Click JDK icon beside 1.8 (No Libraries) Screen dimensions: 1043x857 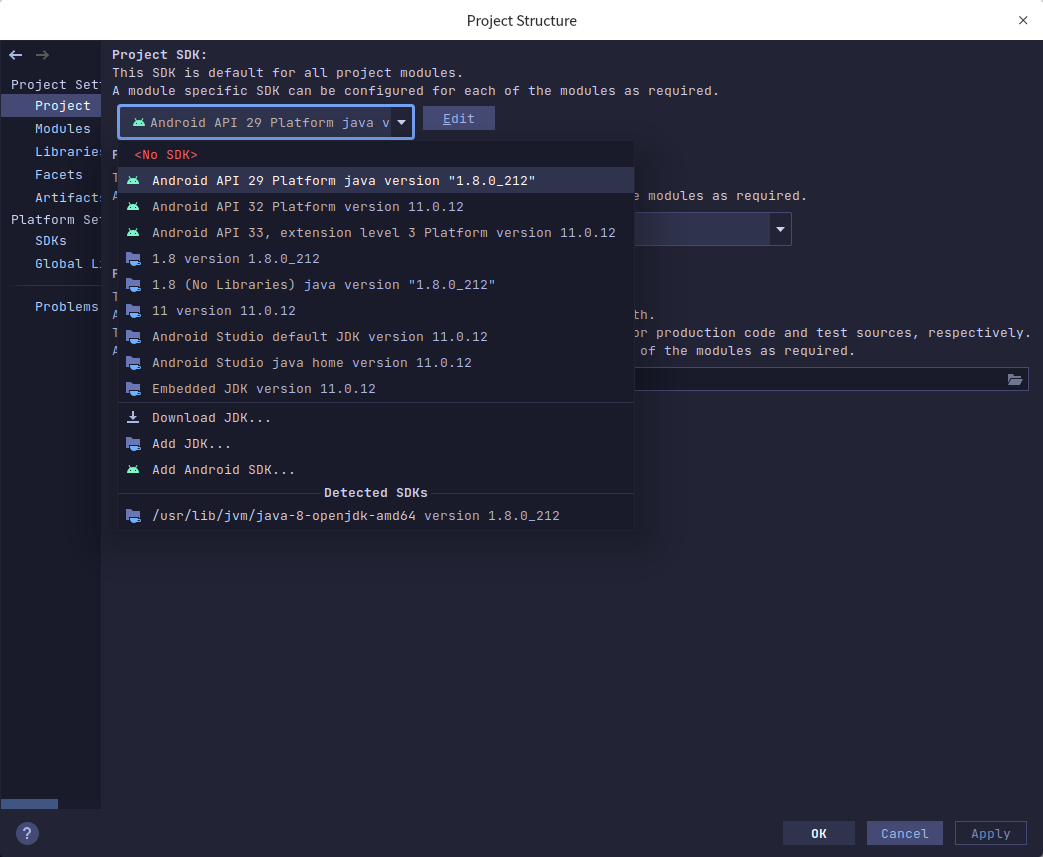[133, 284]
